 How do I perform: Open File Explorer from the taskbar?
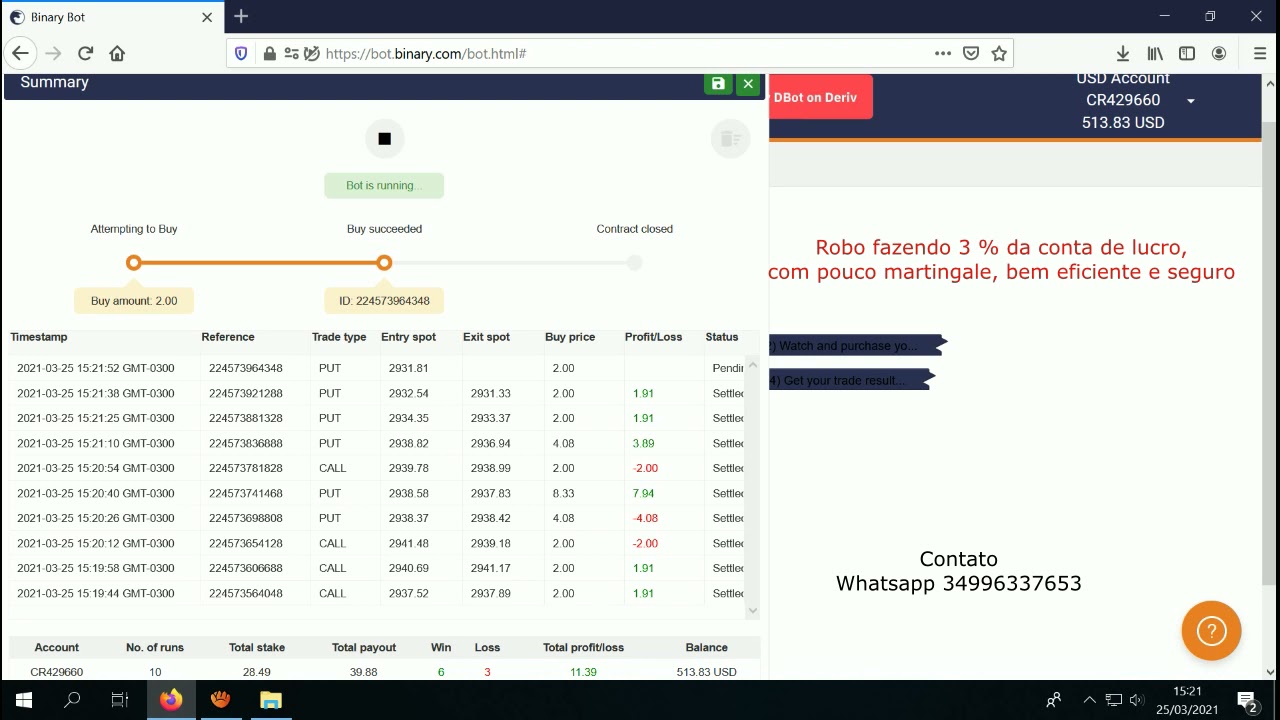click(x=271, y=700)
